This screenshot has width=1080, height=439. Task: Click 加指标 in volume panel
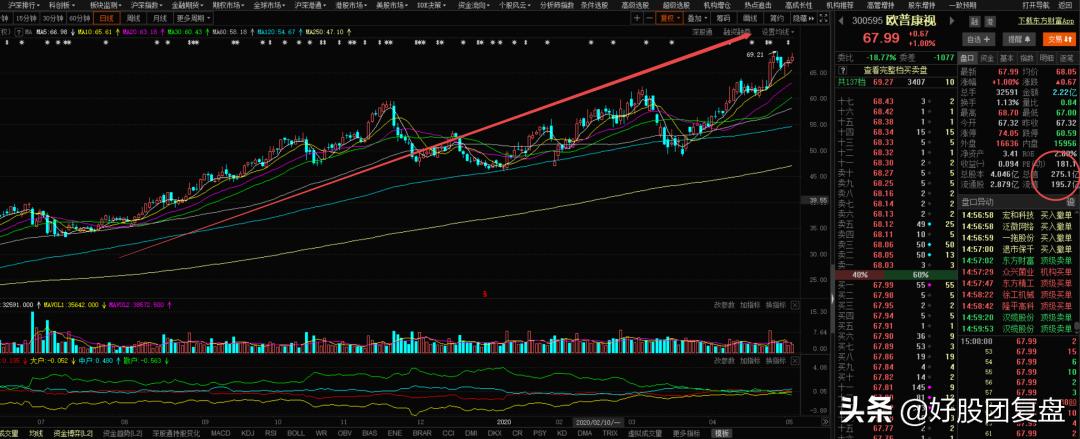[x=749, y=304]
